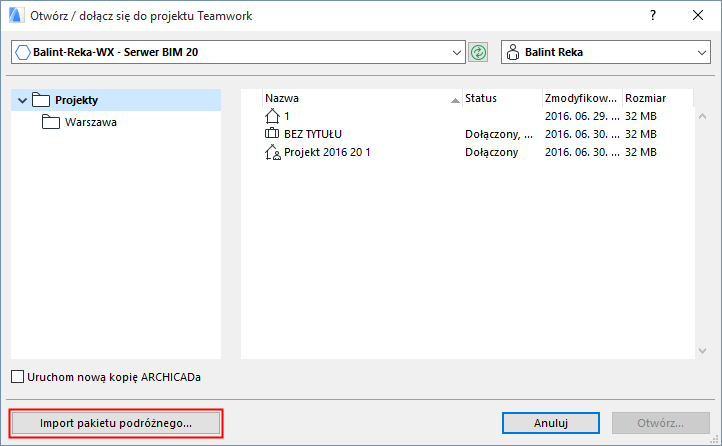
Task: Collapse the Projekty tree node
Action: [21, 100]
